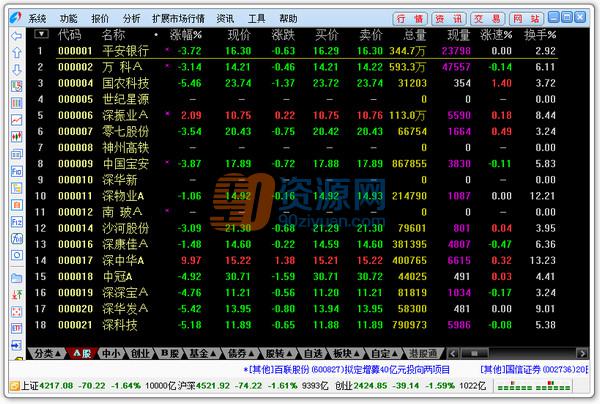Click the 行情 button at top right
Screen dimensions: 600x404
[x=410, y=19]
